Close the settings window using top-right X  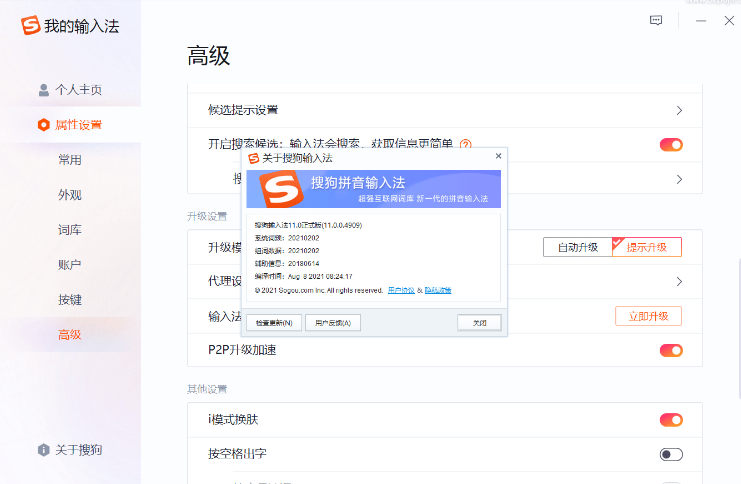729,20
